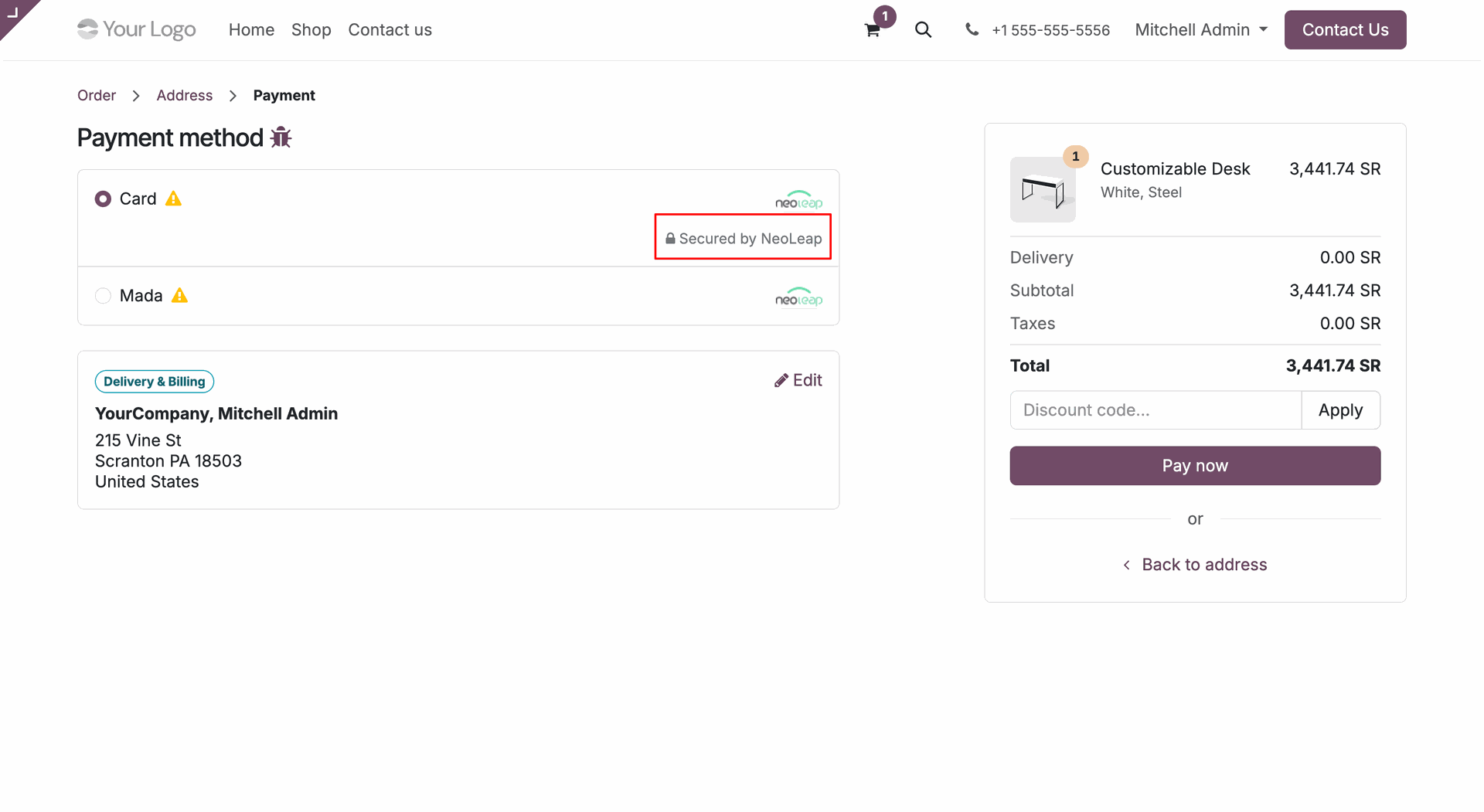The width and height of the screenshot is (1484, 812).
Task: Click the Pay now button
Action: click(x=1195, y=466)
